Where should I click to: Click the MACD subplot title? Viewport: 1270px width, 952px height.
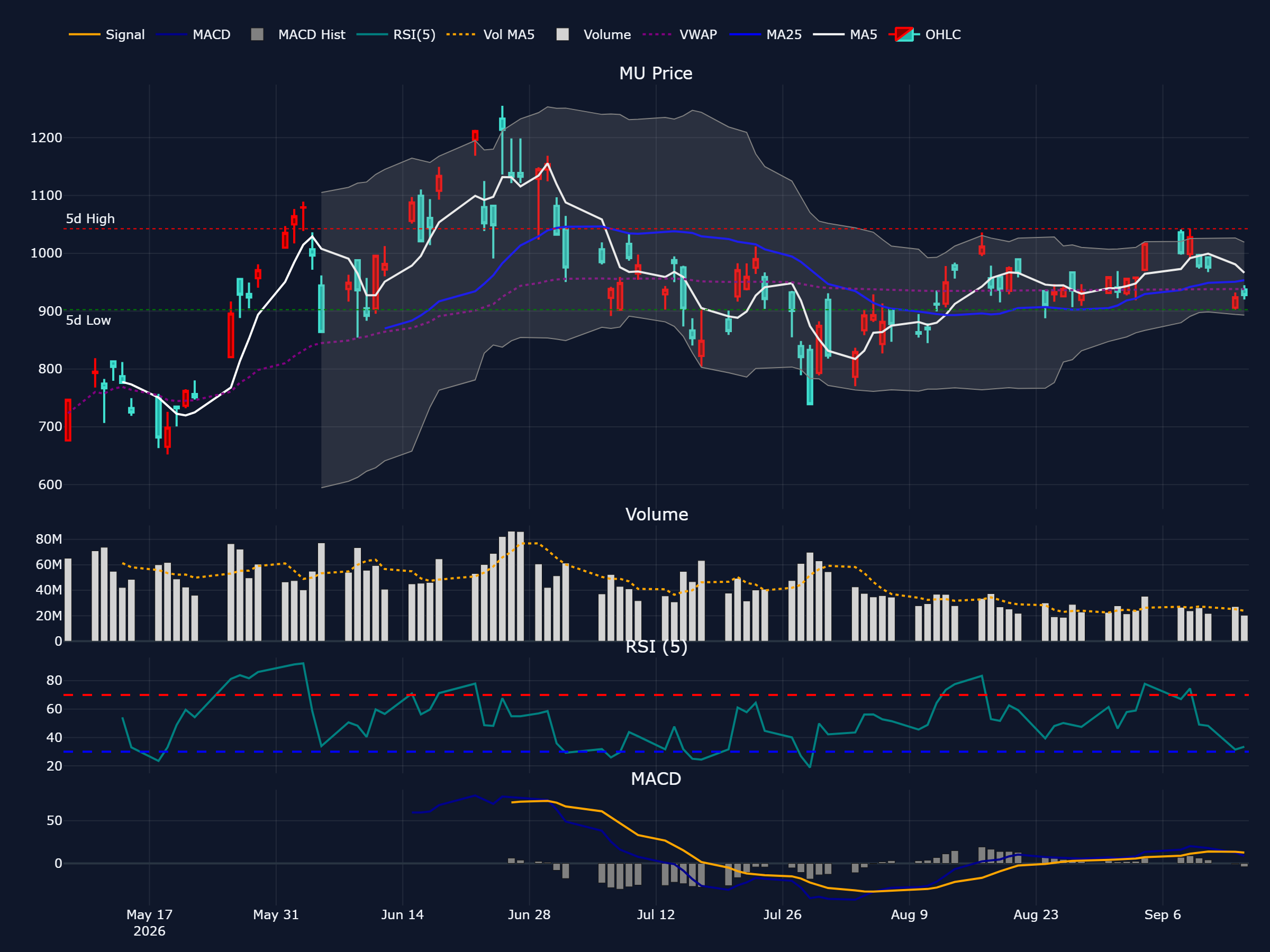click(656, 779)
